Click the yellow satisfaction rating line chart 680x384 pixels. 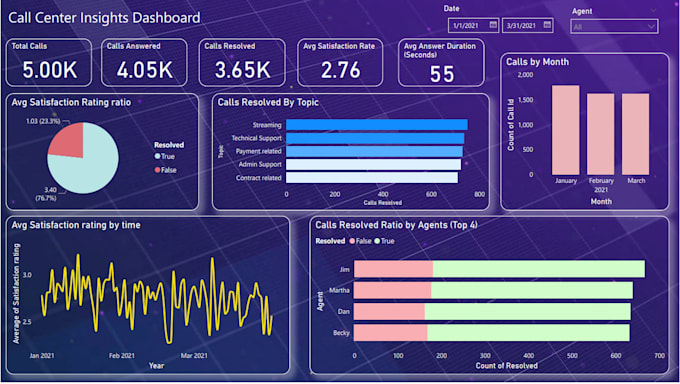pos(156,295)
